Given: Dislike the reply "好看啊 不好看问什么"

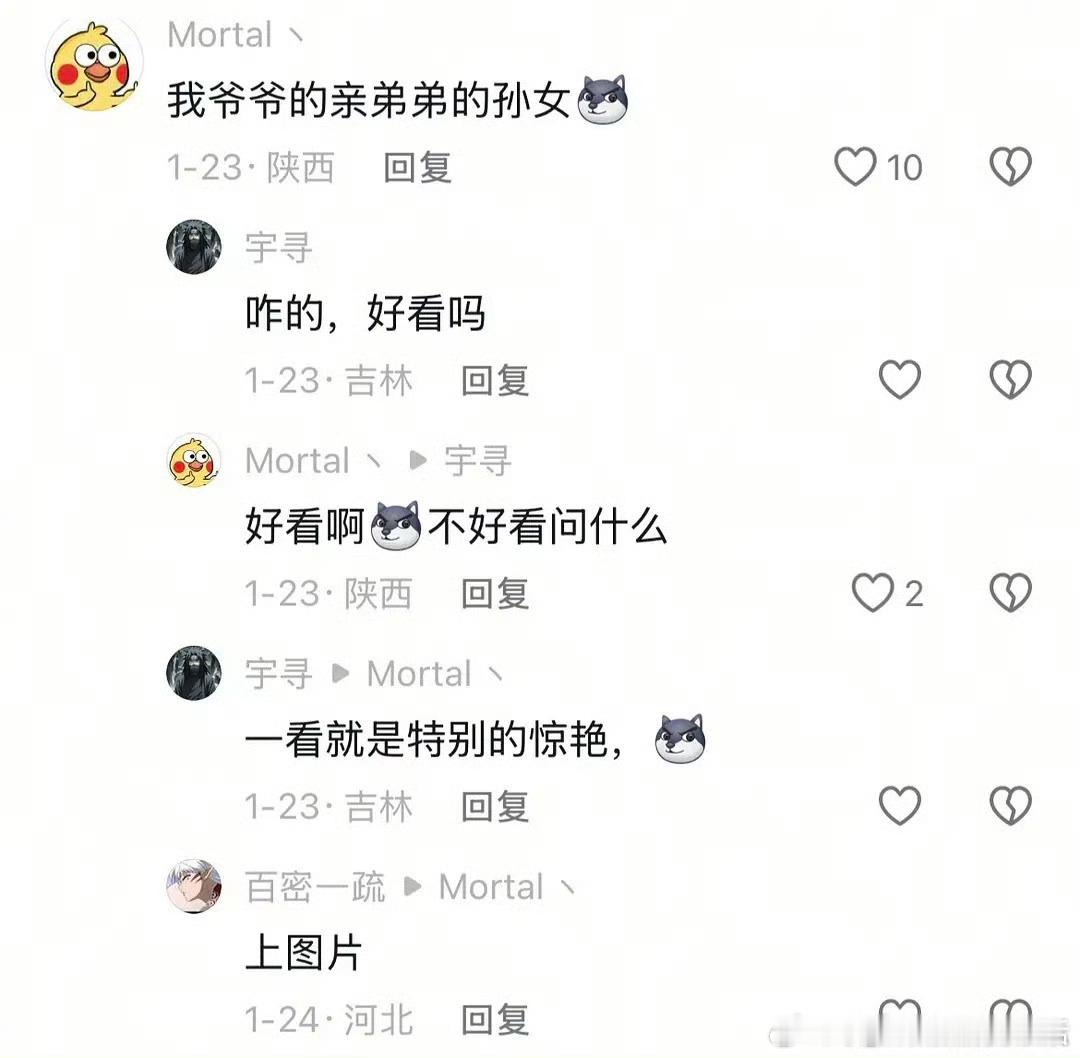Looking at the screenshot, I should pyautogui.click(x=1010, y=592).
